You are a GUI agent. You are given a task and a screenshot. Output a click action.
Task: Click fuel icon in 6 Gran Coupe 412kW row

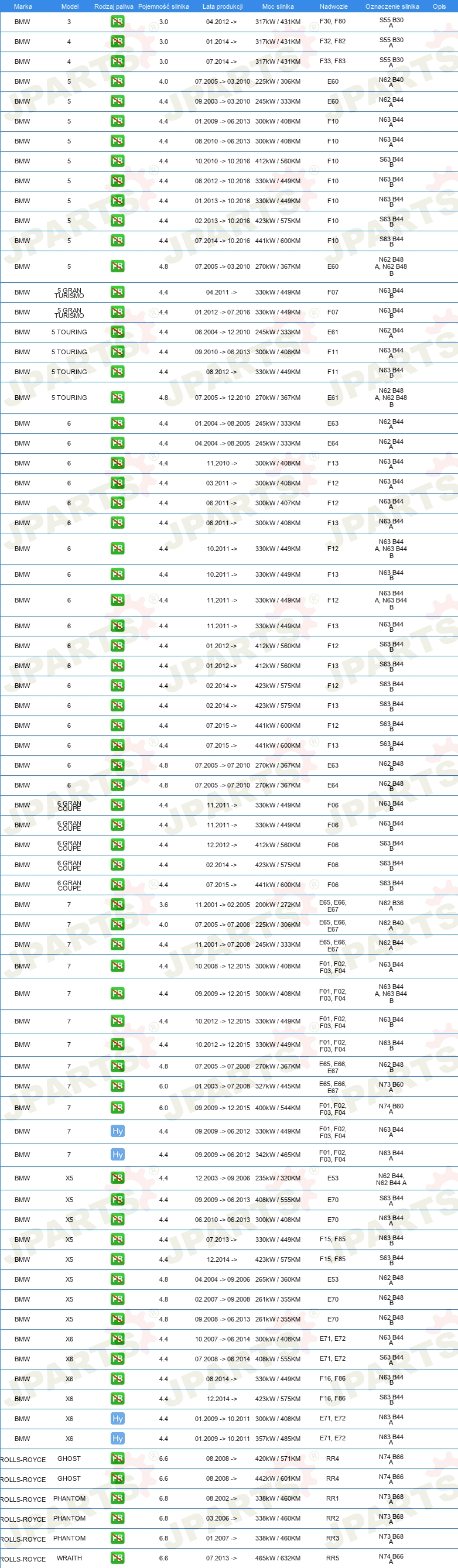tap(118, 845)
